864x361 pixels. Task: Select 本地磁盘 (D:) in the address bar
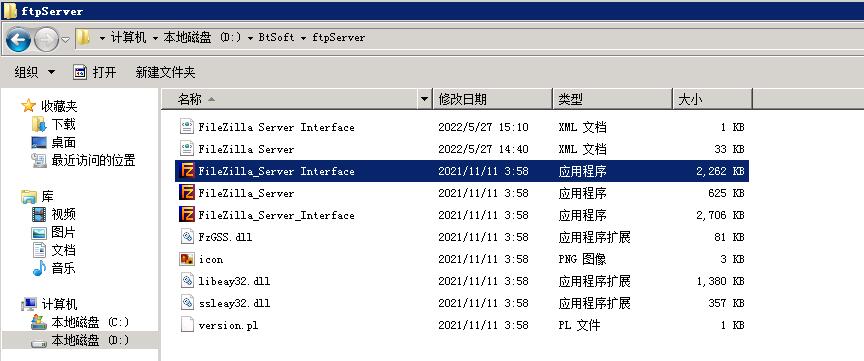[202, 38]
